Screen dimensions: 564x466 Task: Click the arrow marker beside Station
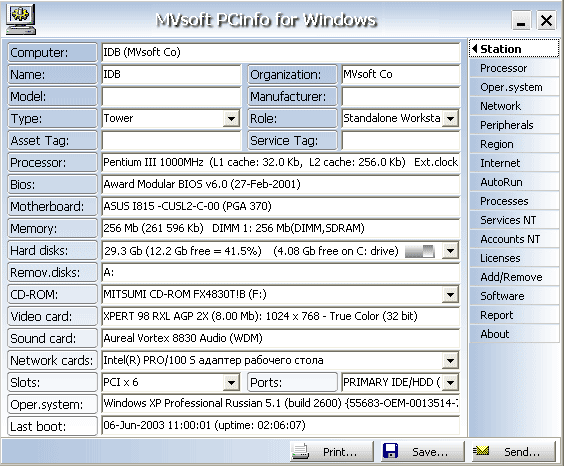click(x=475, y=49)
